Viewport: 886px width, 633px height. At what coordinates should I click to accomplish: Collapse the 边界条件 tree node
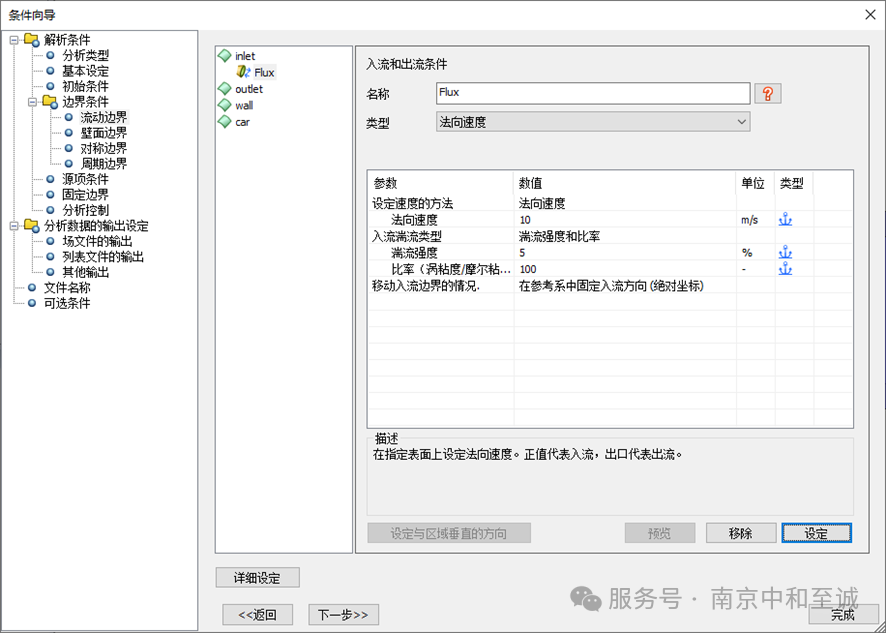click(32, 102)
